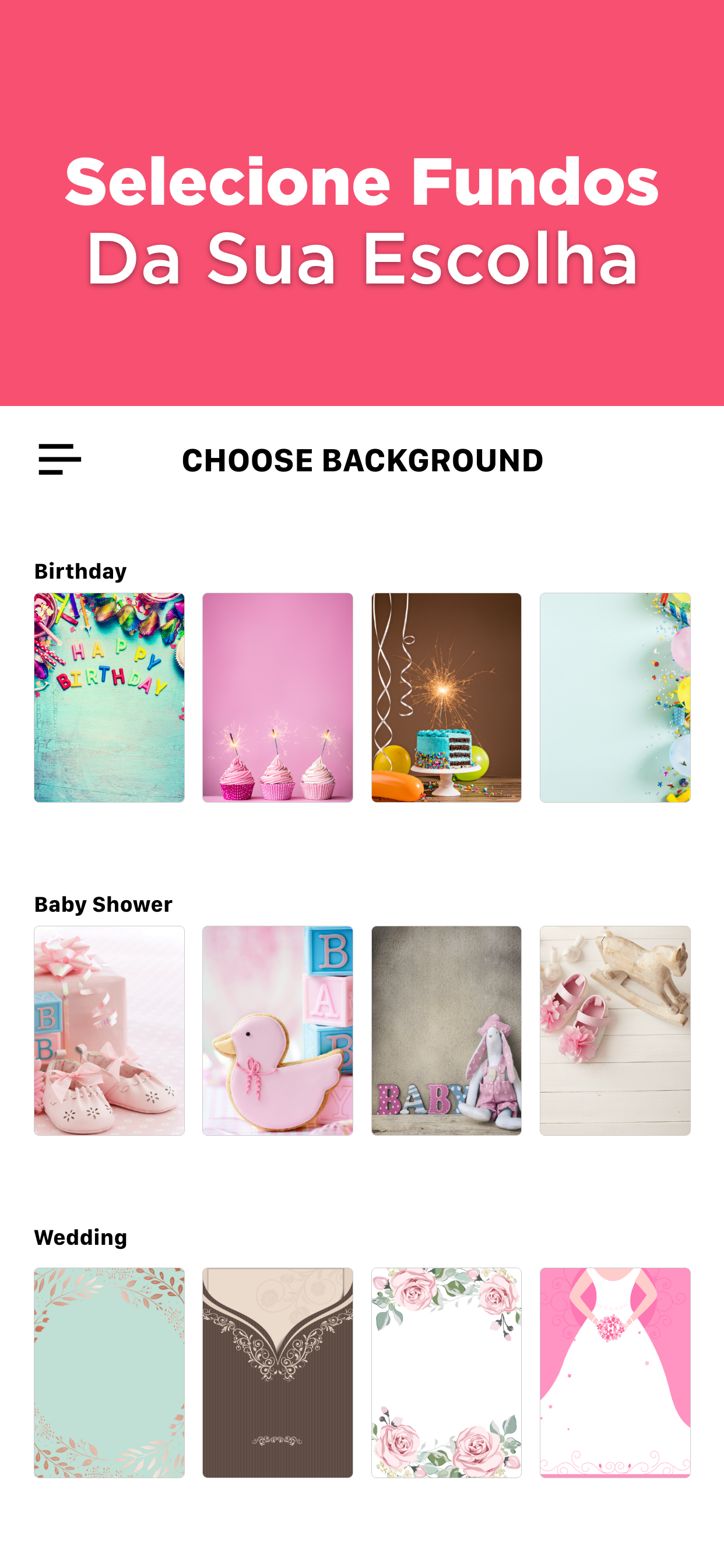Tap the Baby Shower category heading
Image resolution: width=724 pixels, height=1568 pixels.
[x=103, y=905]
